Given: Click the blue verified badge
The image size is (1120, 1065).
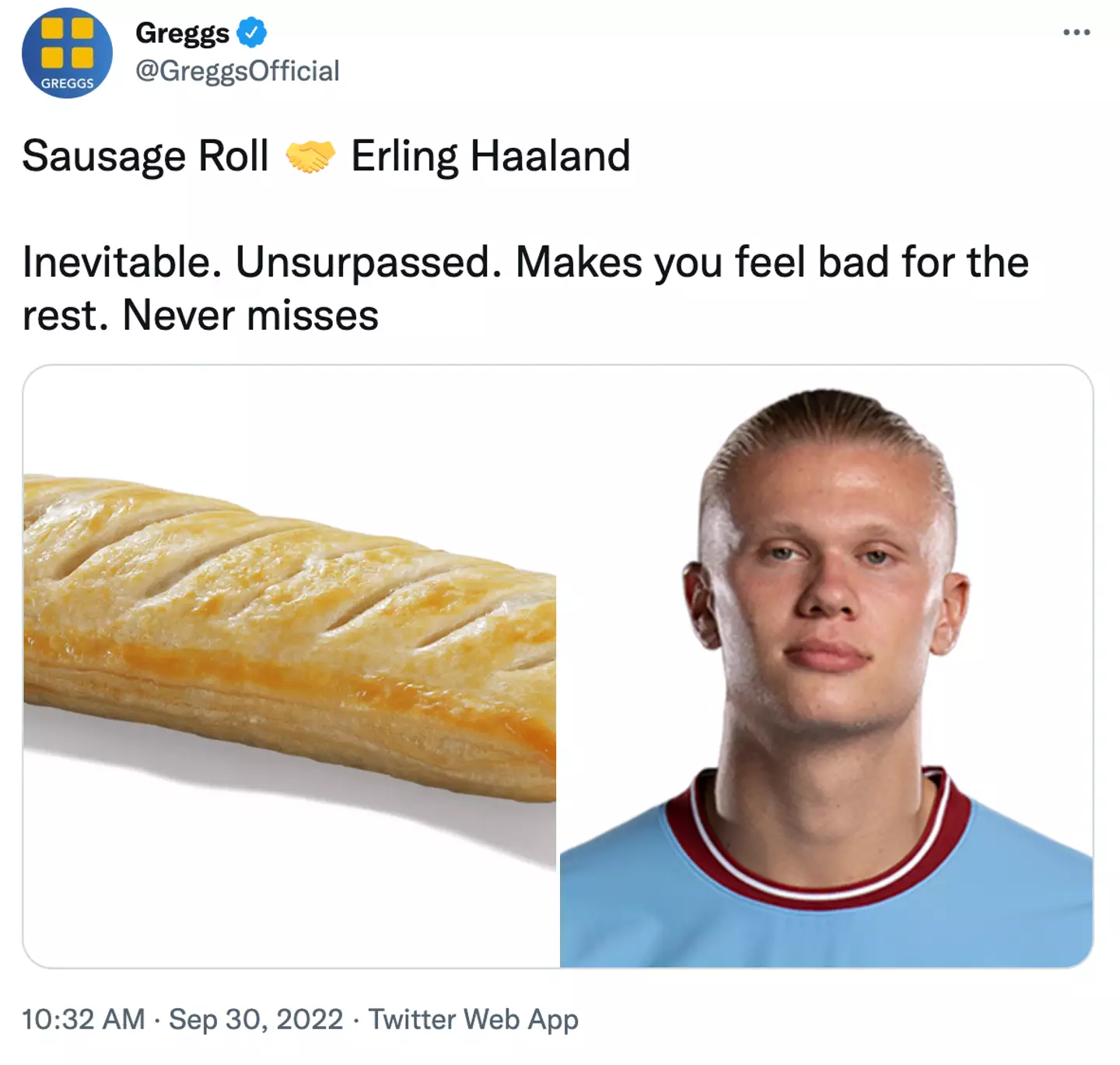Looking at the screenshot, I should (251, 33).
